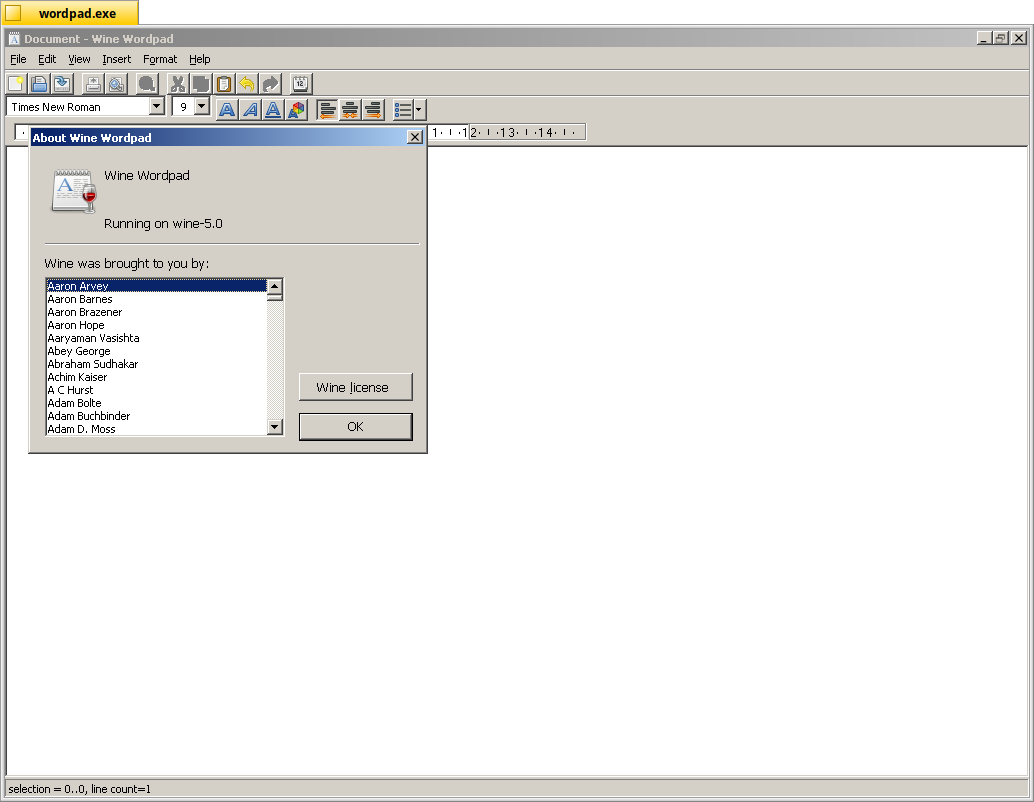This screenshot has width=1034, height=802.
Task: Click the Wordpad application icon in title bar
Action: click(x=14, y=39)
